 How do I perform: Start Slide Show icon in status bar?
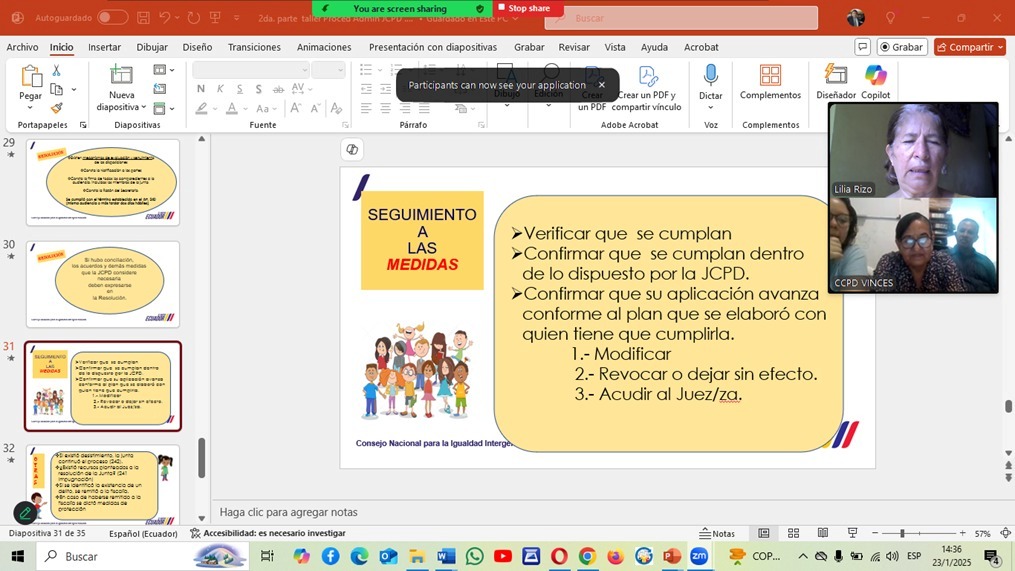pos(852,533)
